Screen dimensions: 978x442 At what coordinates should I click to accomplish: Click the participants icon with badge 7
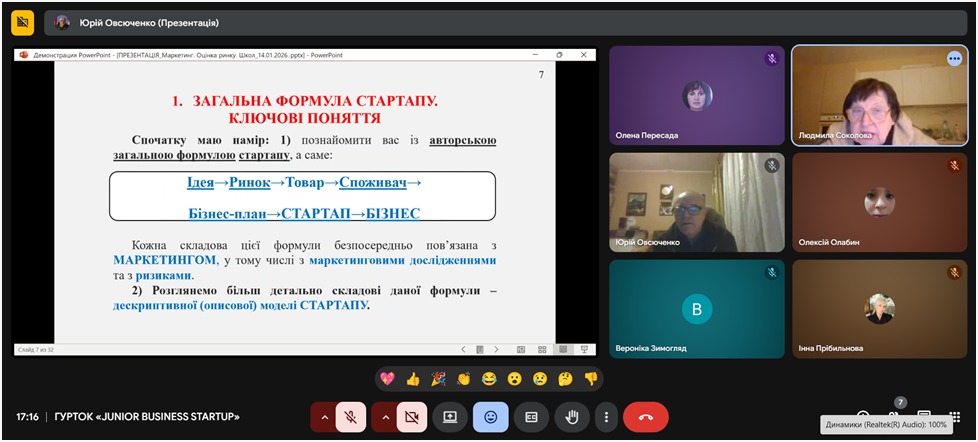(x=893, y=414)
